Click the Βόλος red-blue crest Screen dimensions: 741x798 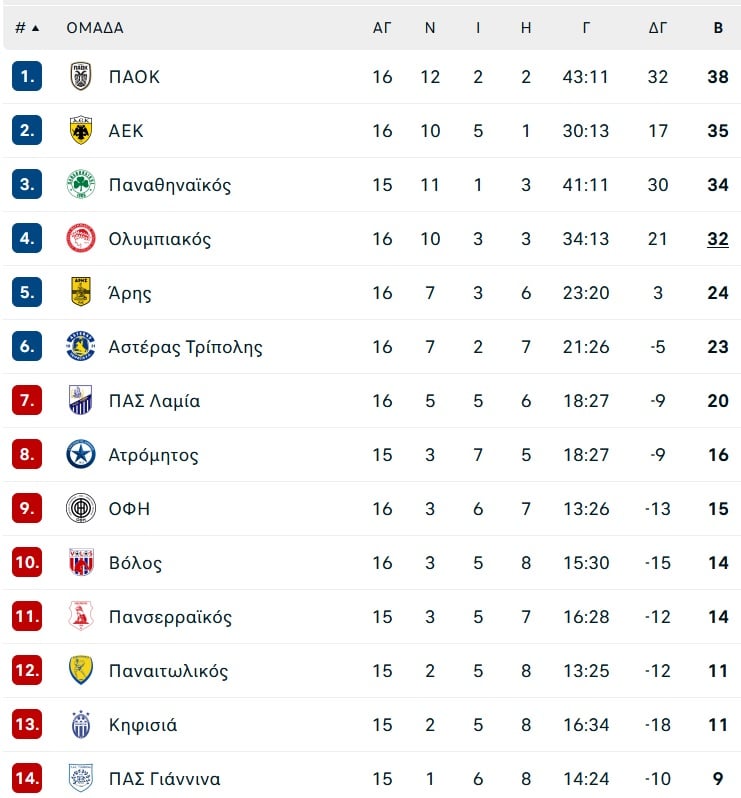tap(81, 562)
